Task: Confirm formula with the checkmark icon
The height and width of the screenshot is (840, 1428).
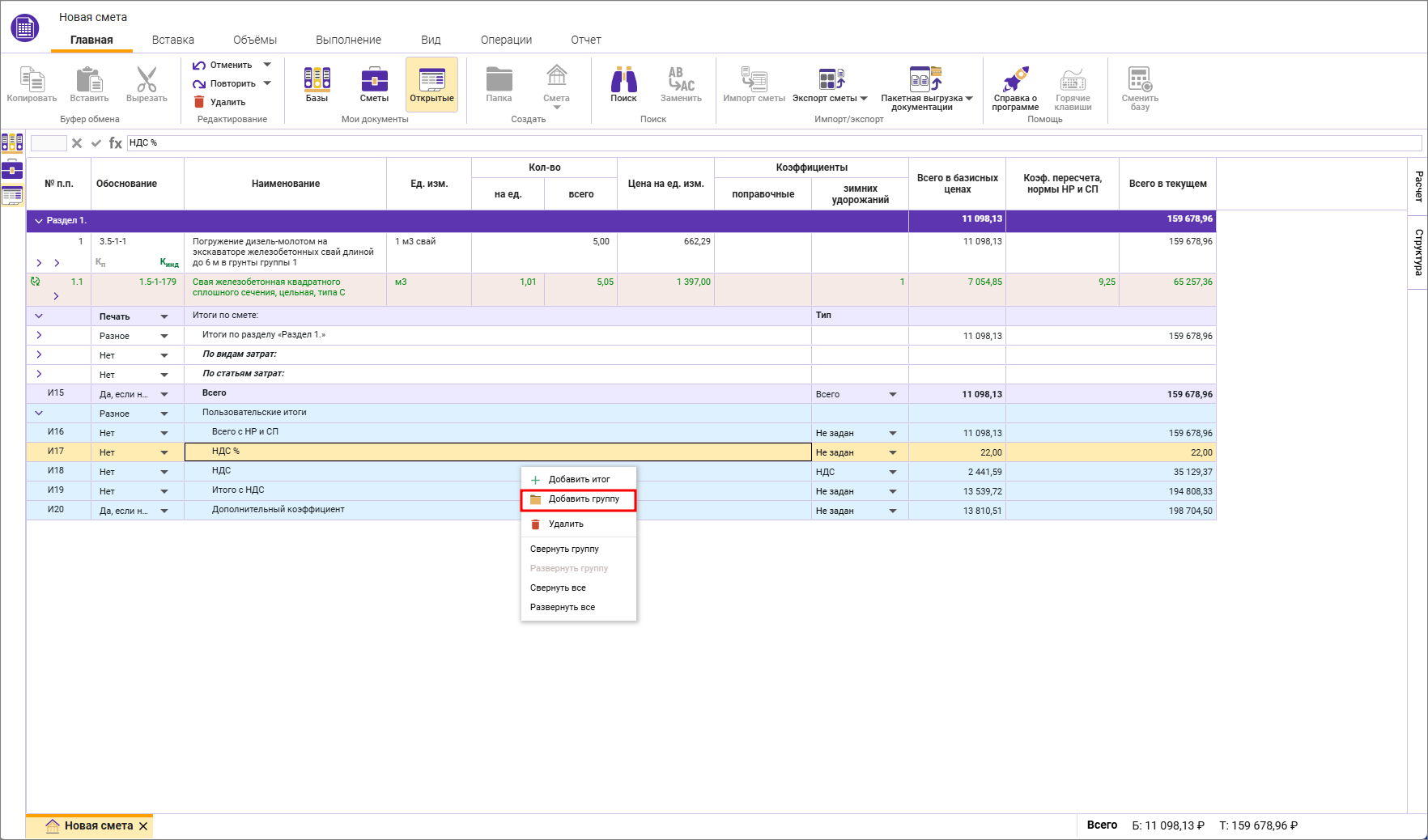Action: pos(96,143)
